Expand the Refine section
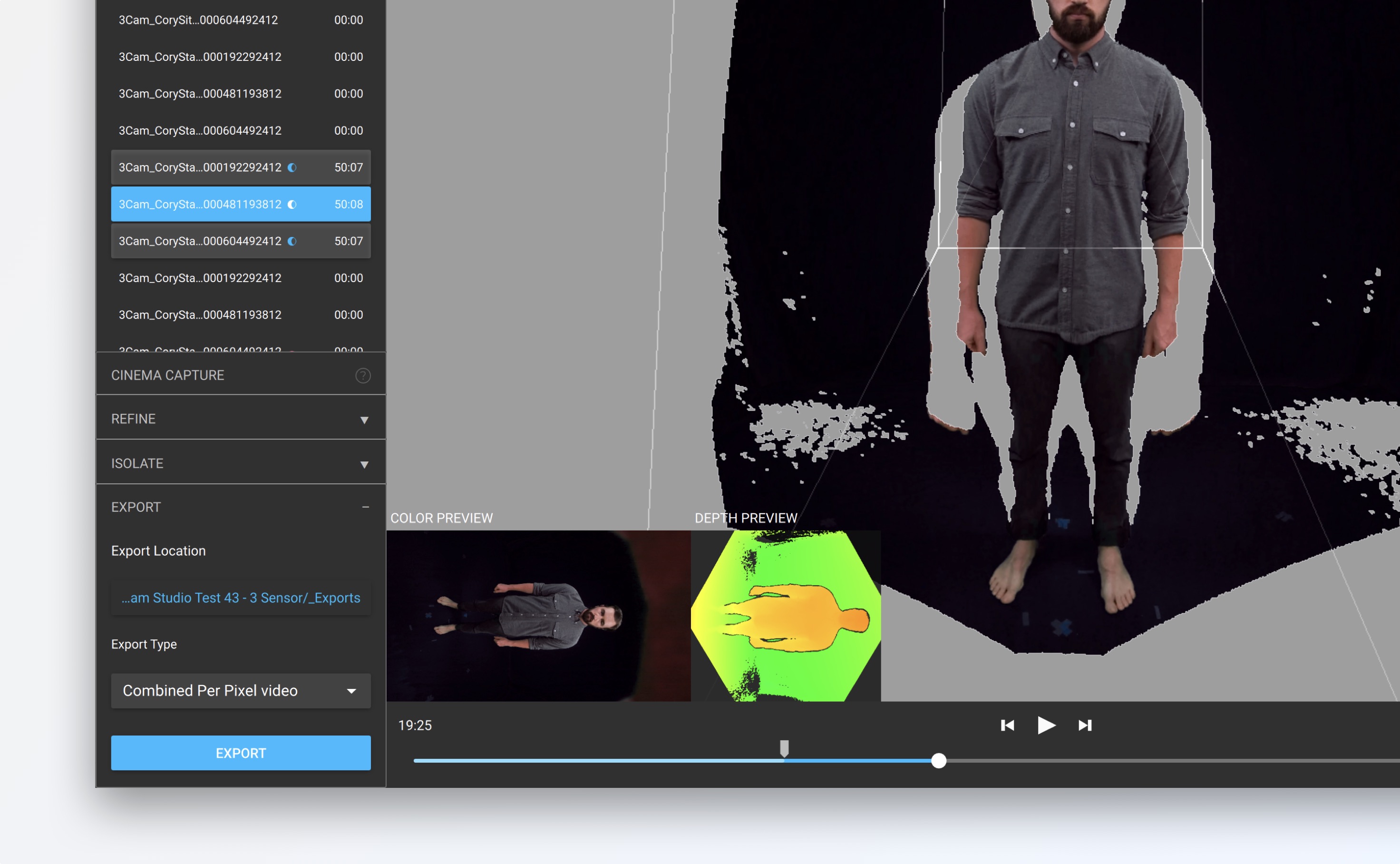The height and width of the screenshot is (864, 1400). (x=364, y=420)
